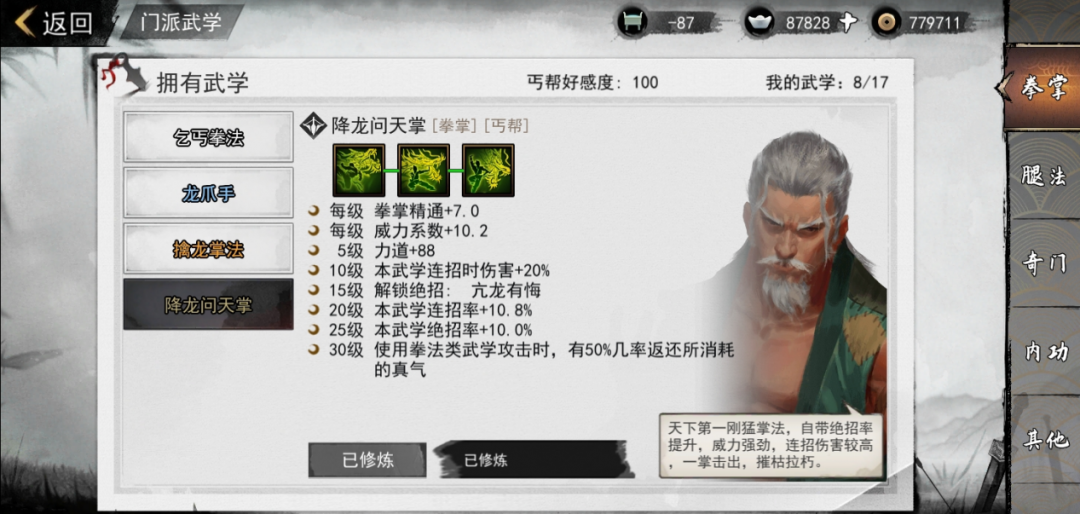1080x514 pixels.
Task: Tap the plus icon to add silver
Action: (848, 23)
